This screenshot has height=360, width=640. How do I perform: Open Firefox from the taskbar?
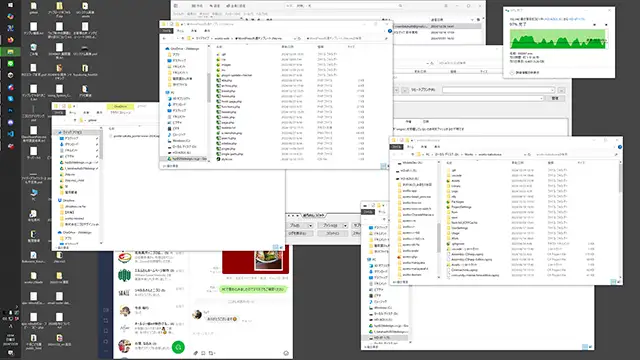[x=11, y=40]
